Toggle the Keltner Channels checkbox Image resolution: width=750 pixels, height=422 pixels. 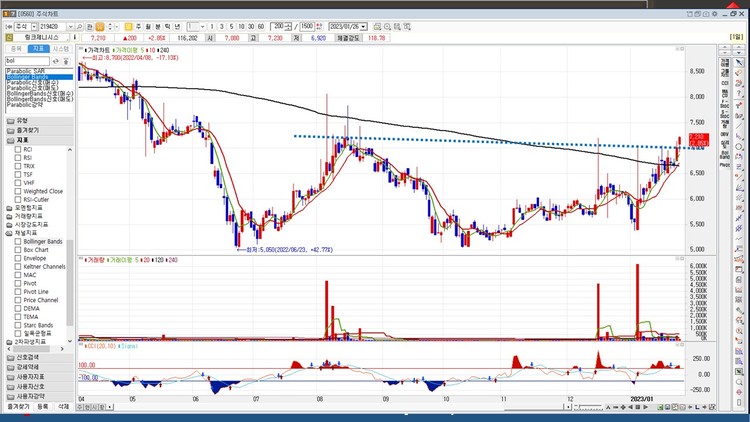click(x=18, y=267)
